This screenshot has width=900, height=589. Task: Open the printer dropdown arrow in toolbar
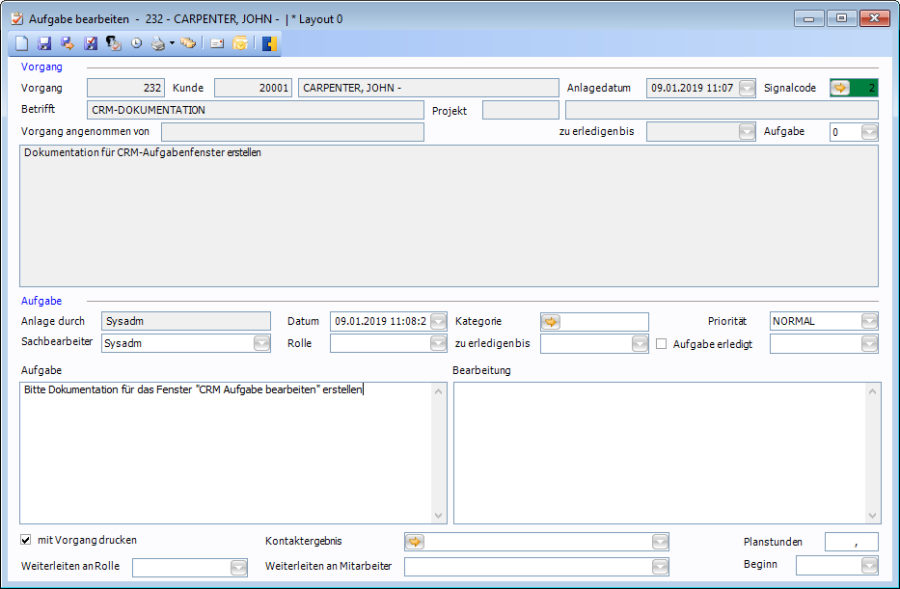(172, 44)
